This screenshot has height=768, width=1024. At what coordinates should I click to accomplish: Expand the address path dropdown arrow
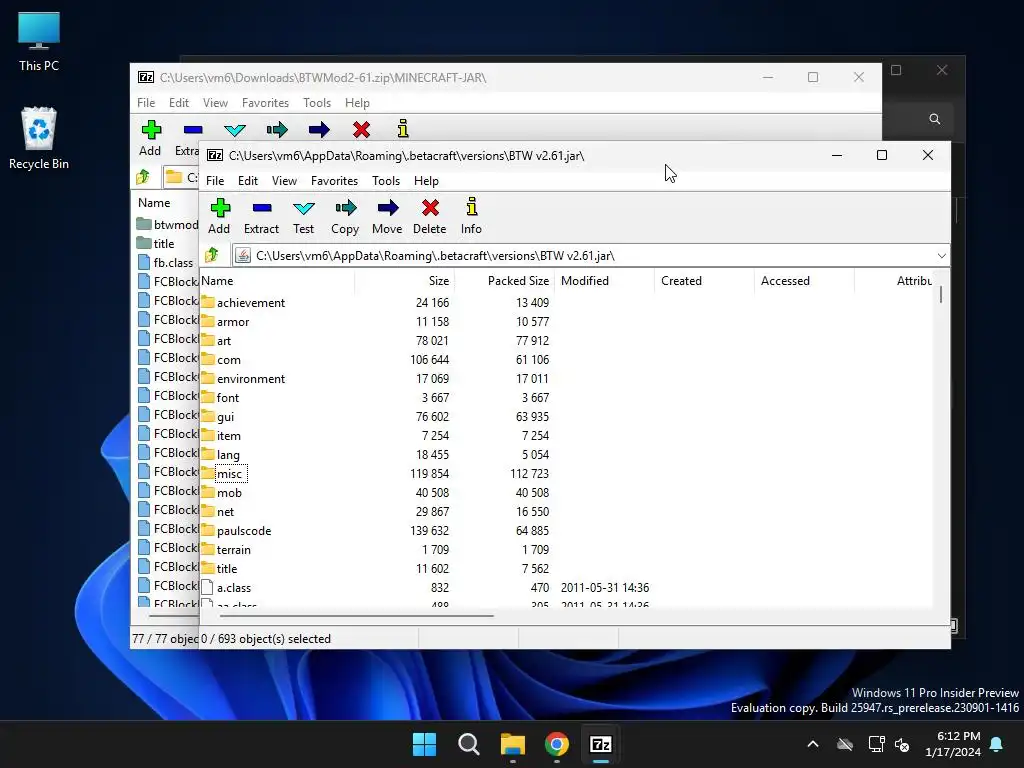941,256
